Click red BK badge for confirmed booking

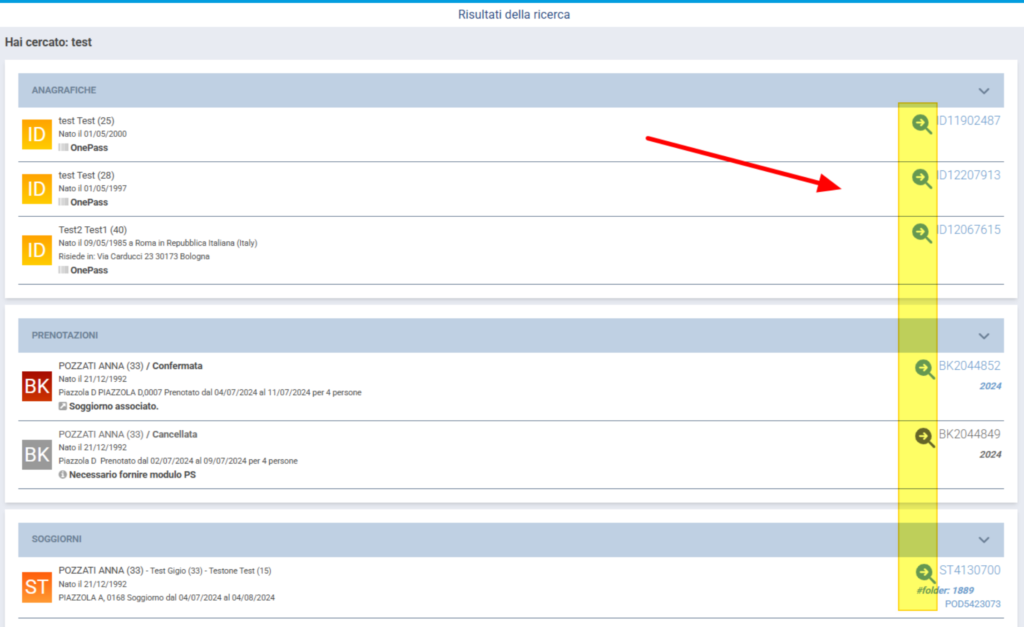[x=37, y=386]
